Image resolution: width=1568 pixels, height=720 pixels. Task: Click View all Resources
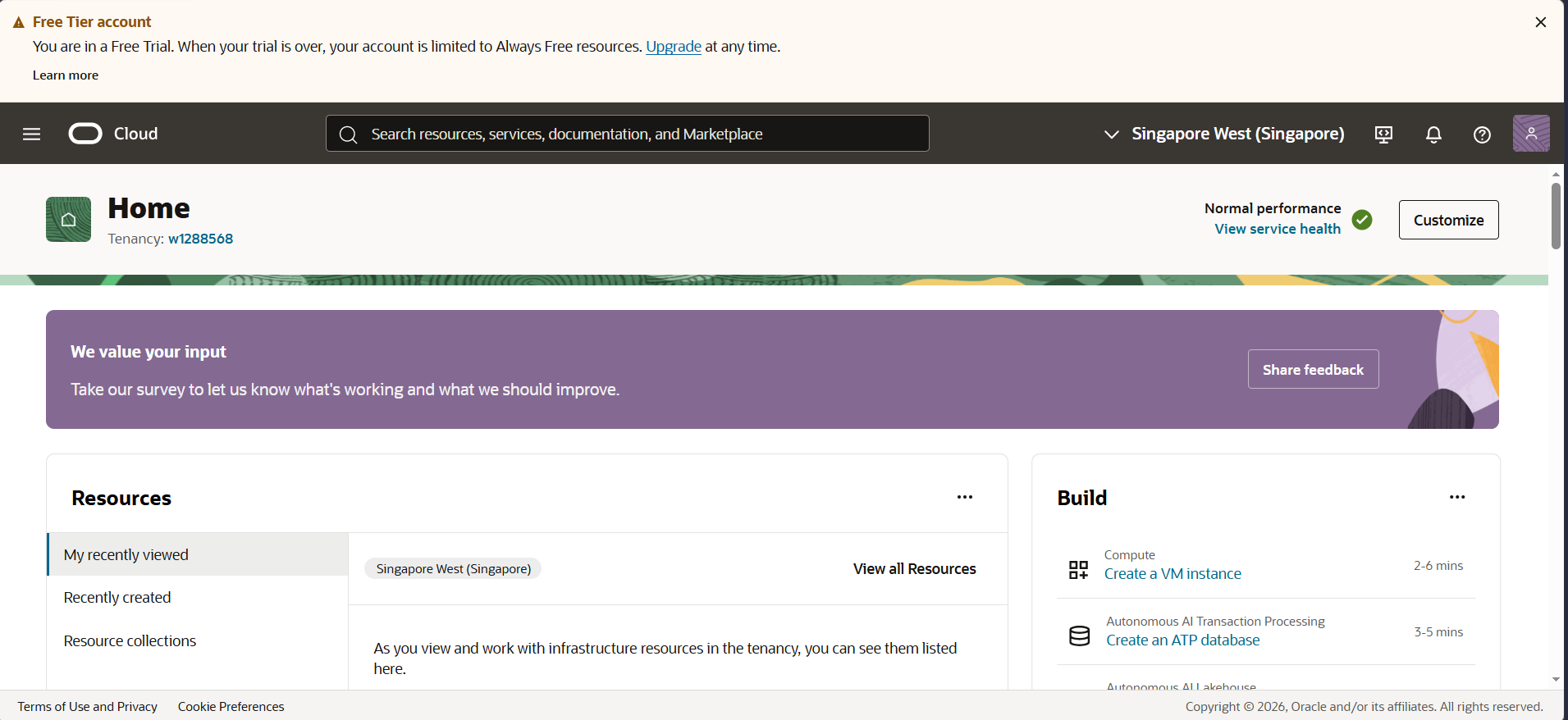(x=914, y=569)
